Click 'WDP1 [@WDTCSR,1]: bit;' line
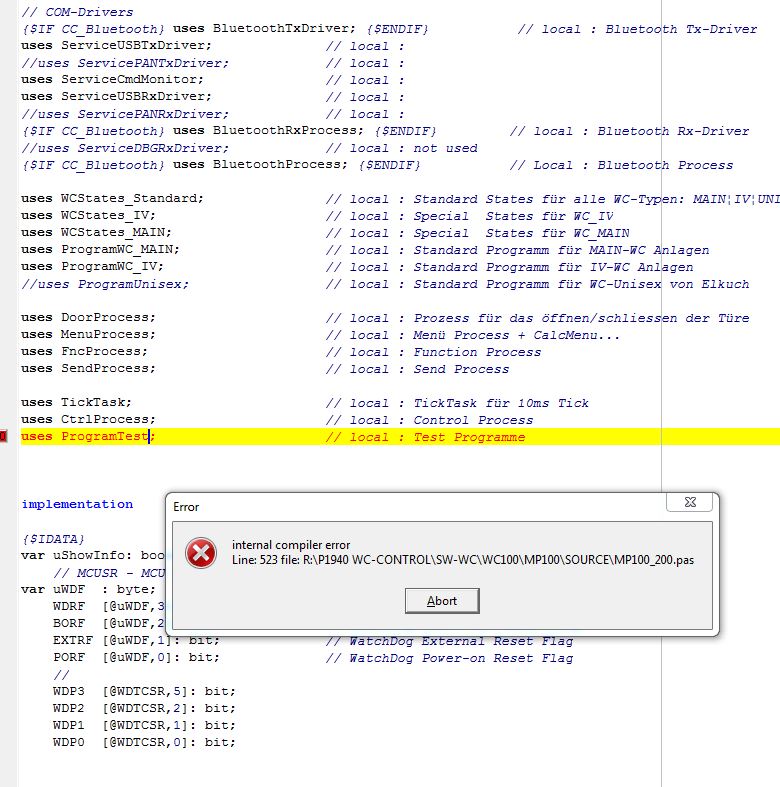Viewport: 780px width, 787px height. click(144, 726)
